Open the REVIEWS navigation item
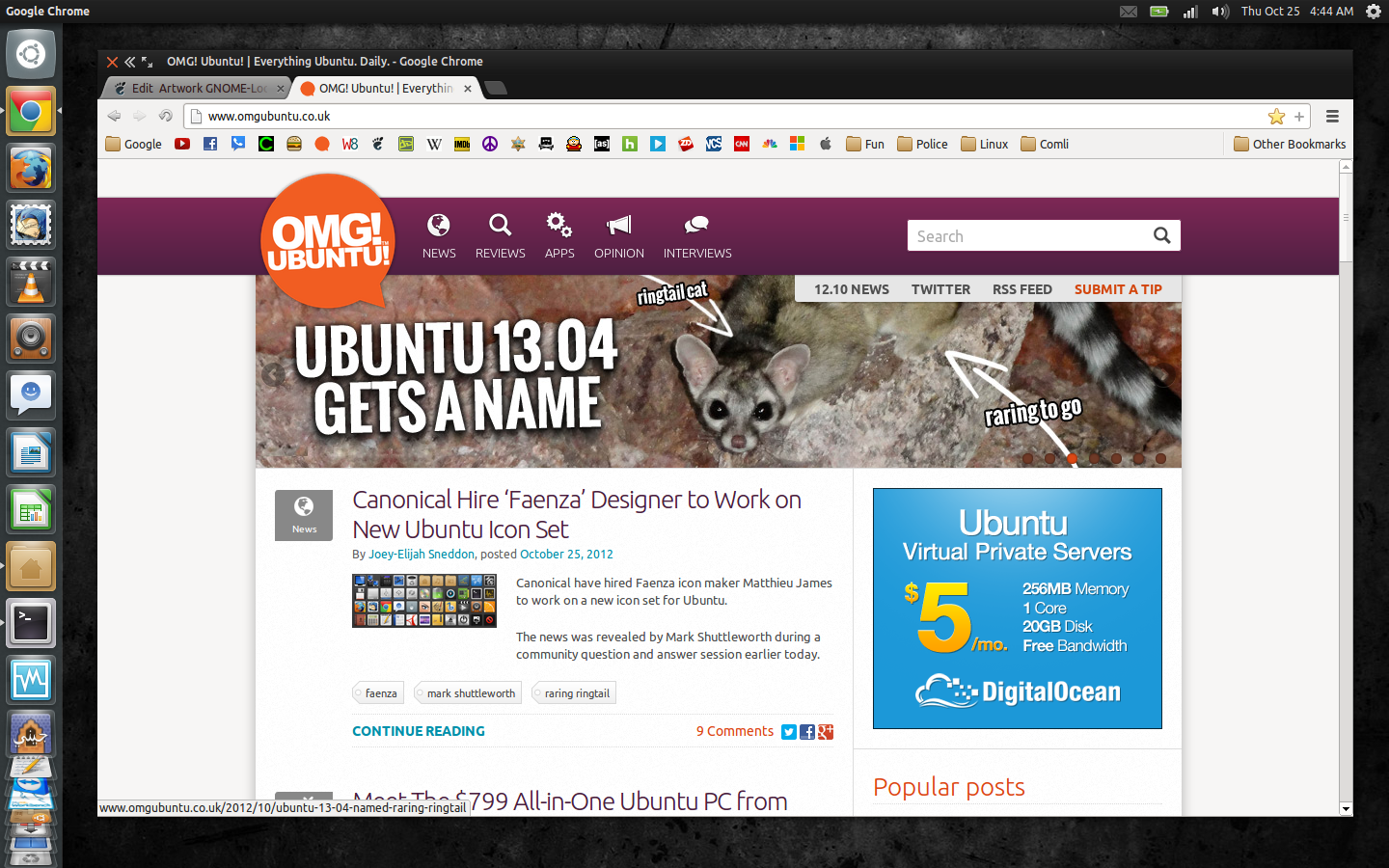 pyautogui.click(x=500, y=236)
